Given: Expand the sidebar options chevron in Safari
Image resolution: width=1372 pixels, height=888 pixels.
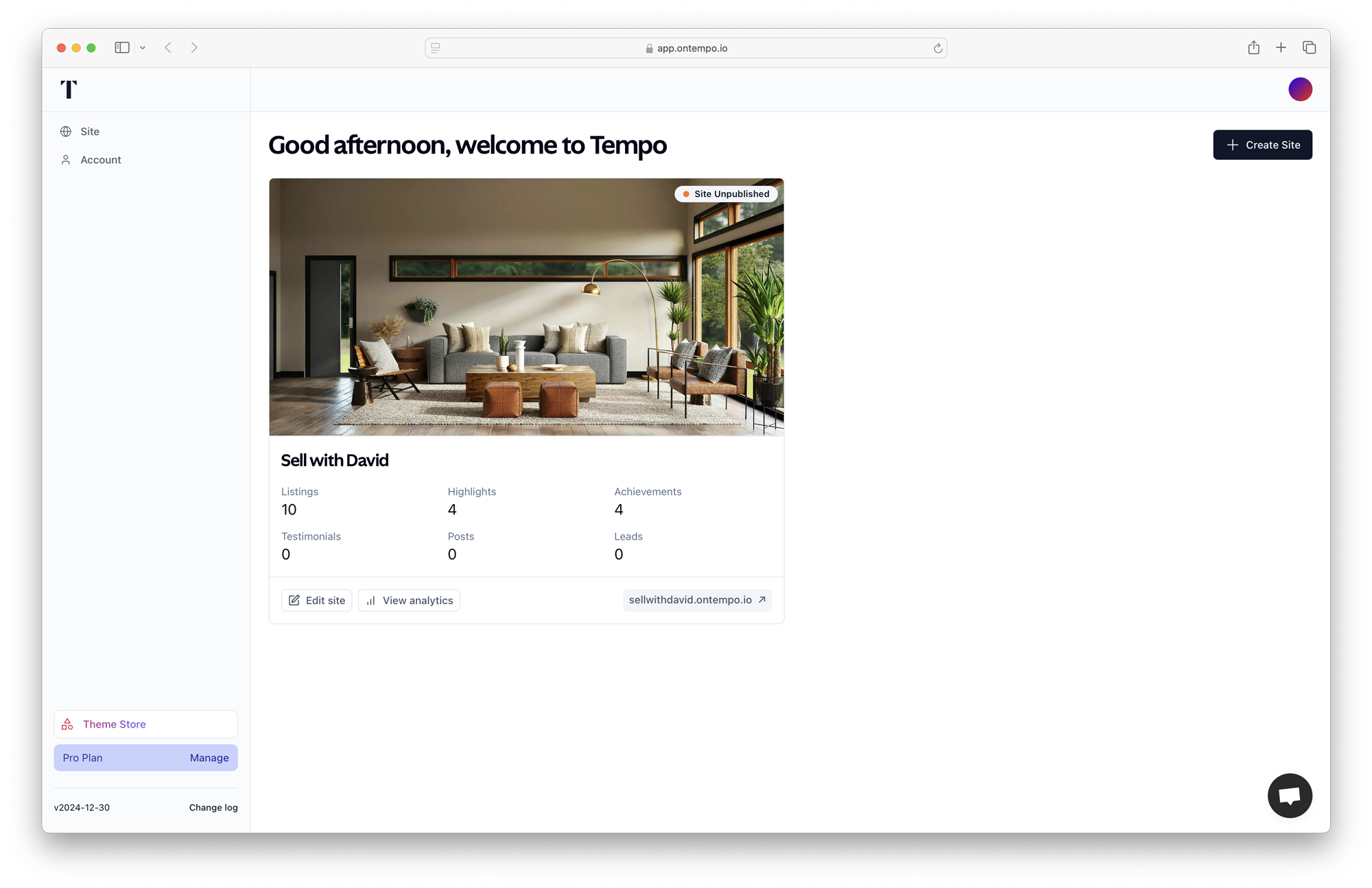Looking at the screenshot, I should (x=143, y=48).
